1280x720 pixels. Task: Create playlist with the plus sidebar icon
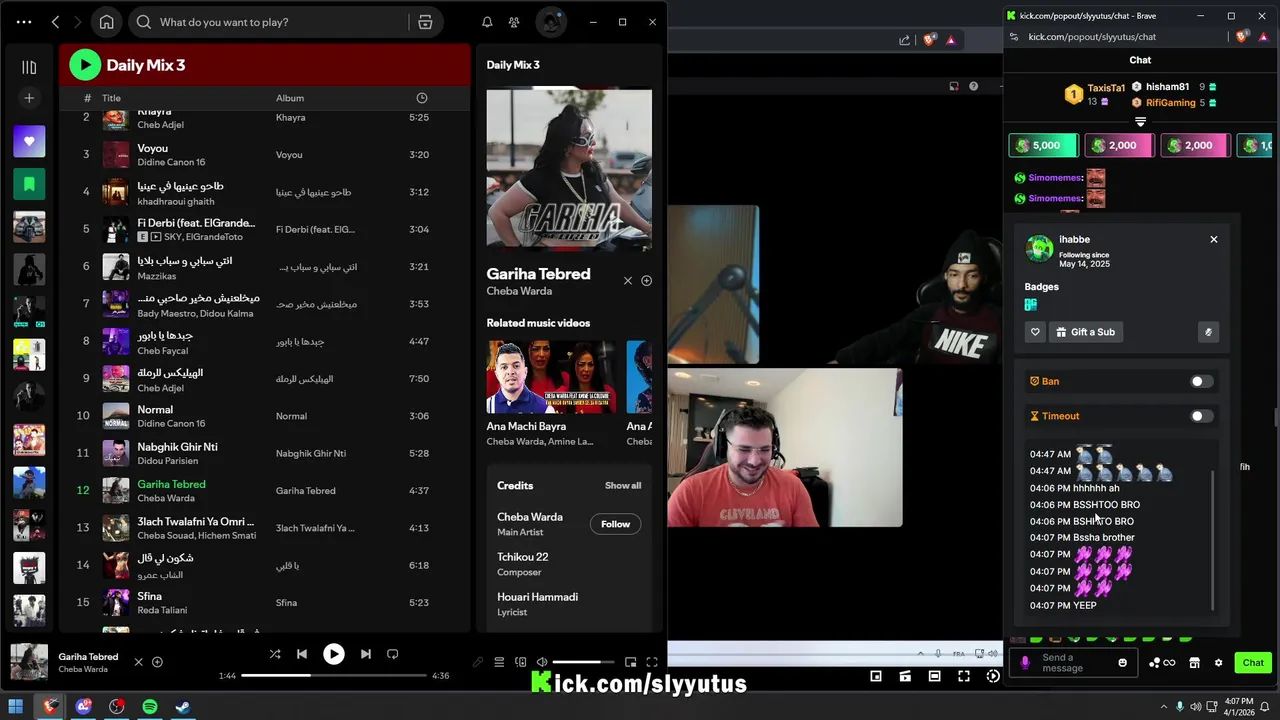[29, 98]
